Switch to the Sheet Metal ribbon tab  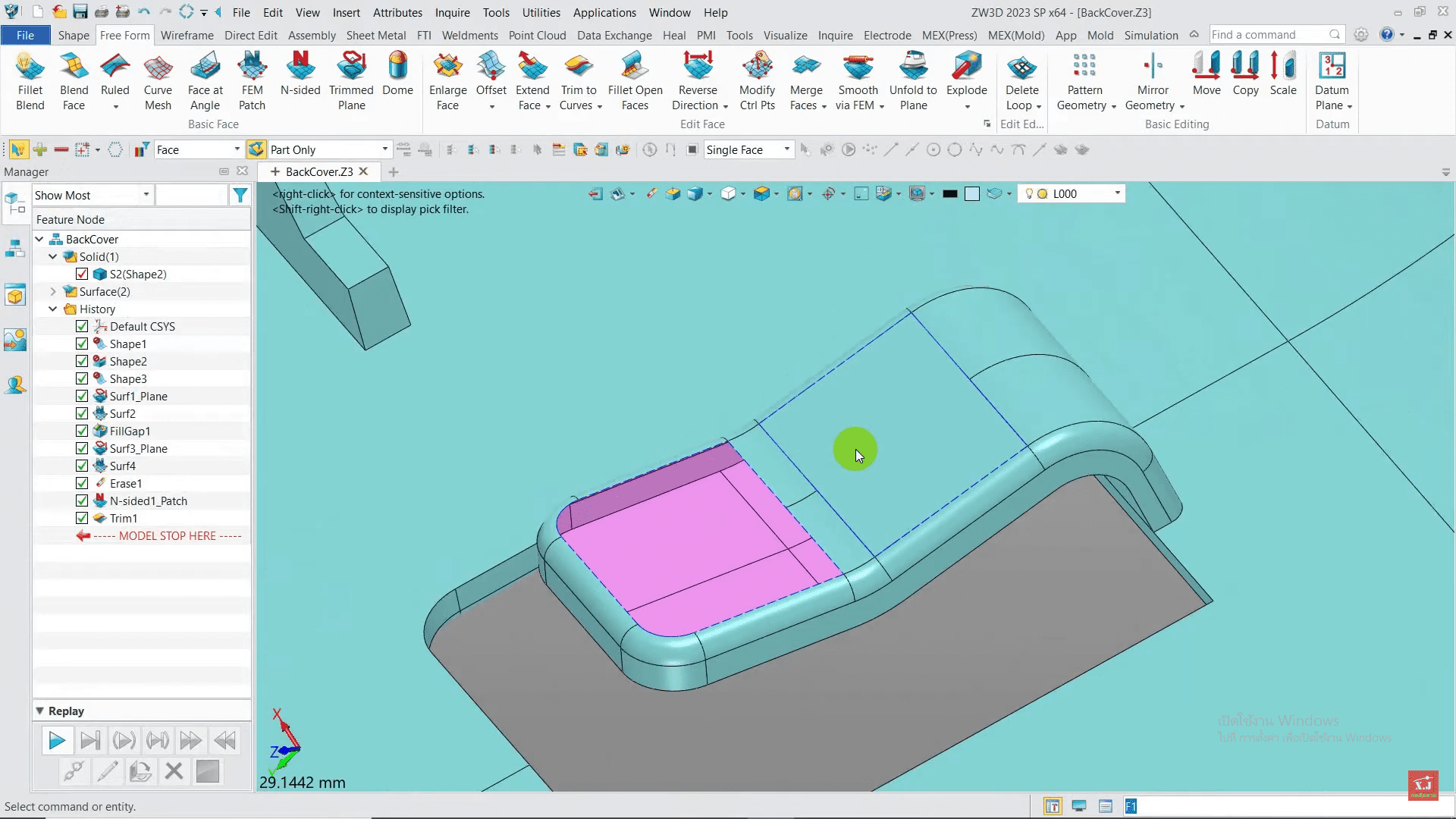tap(375, 35)
